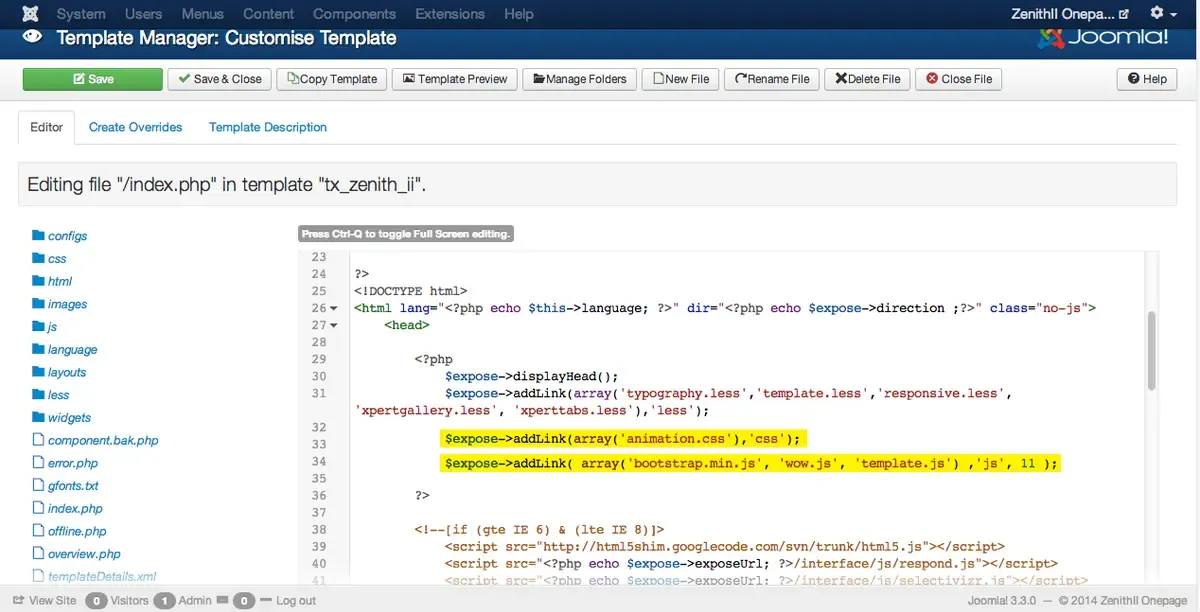Image resolution: width=1200 pixels, height=612 pixels.
Task: Click the eye icon beside Template Manager title
Action: tap(33, 38)
